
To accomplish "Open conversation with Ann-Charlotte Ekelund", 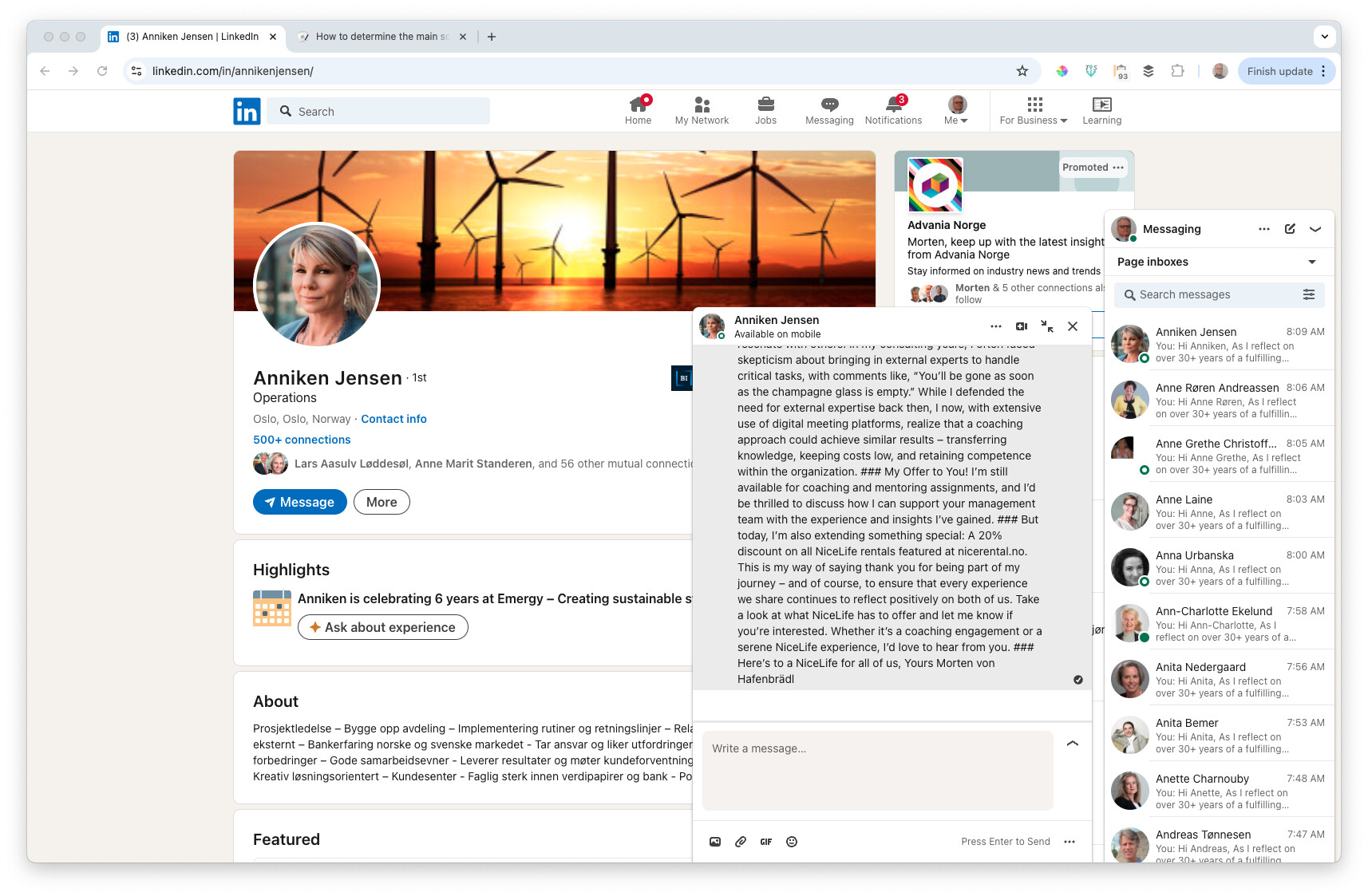I will click(1220, 622).
